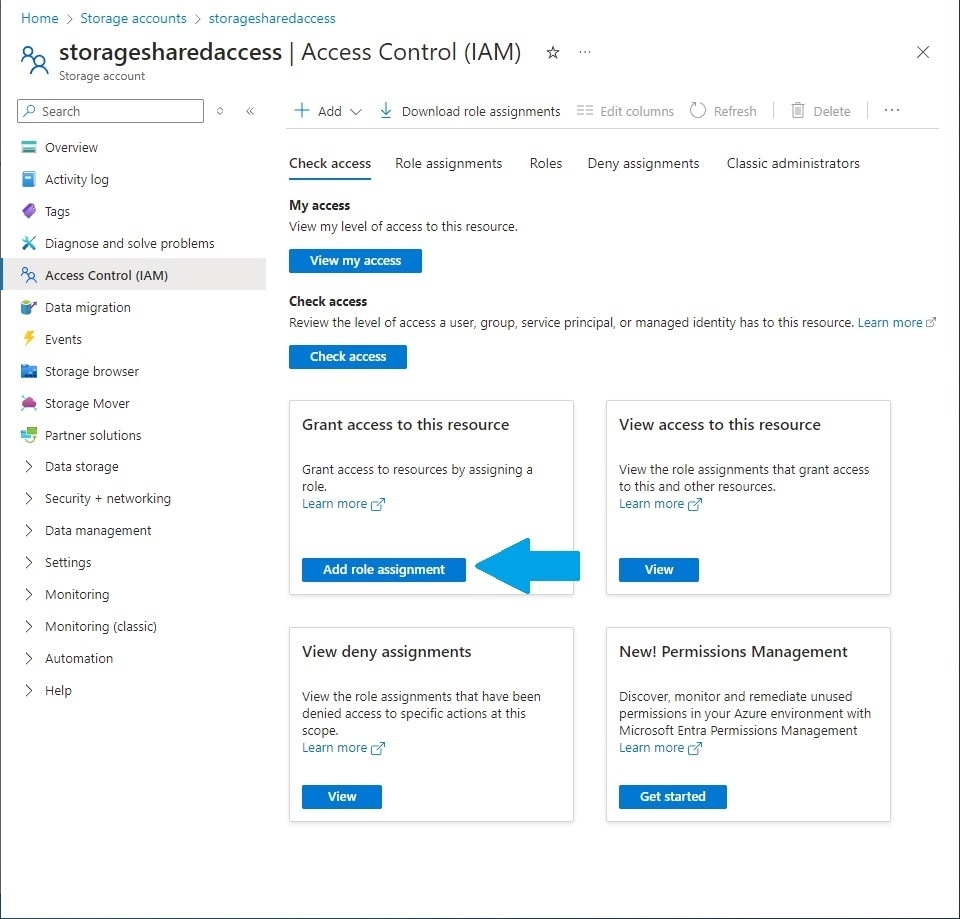Open Partner solutions menu label

[x=93, y=435]
